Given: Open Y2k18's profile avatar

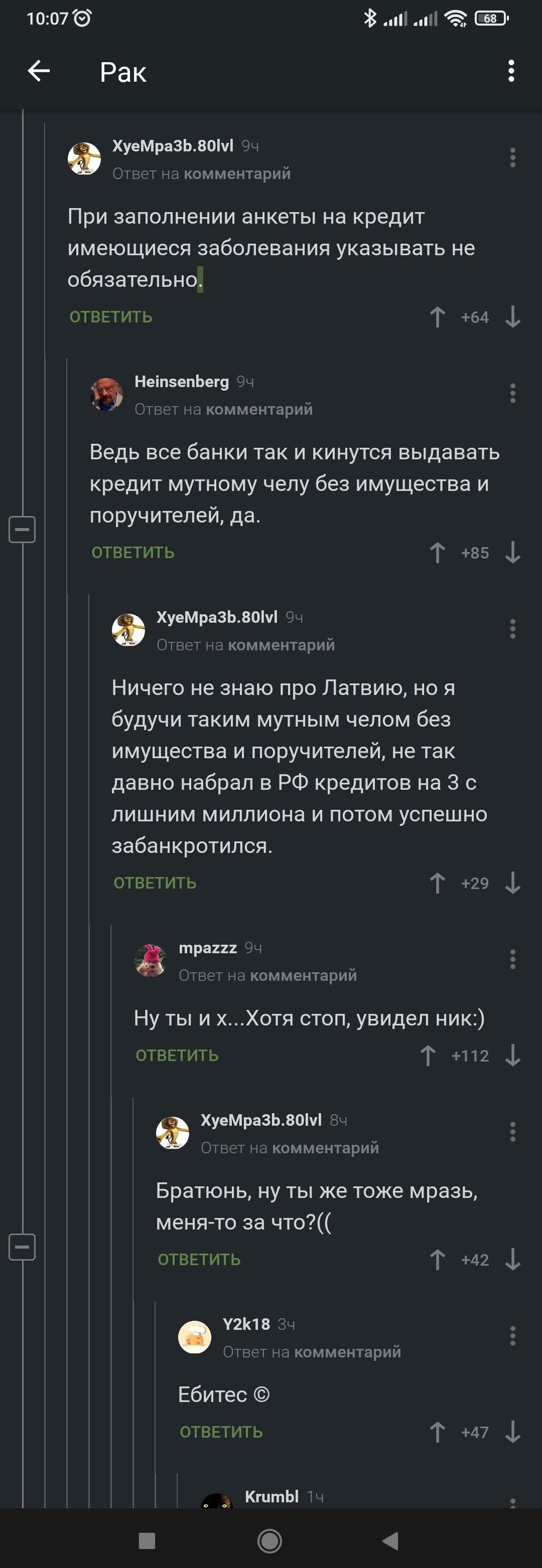Looking at the screenshot, I should click(x=194, y=1337).
